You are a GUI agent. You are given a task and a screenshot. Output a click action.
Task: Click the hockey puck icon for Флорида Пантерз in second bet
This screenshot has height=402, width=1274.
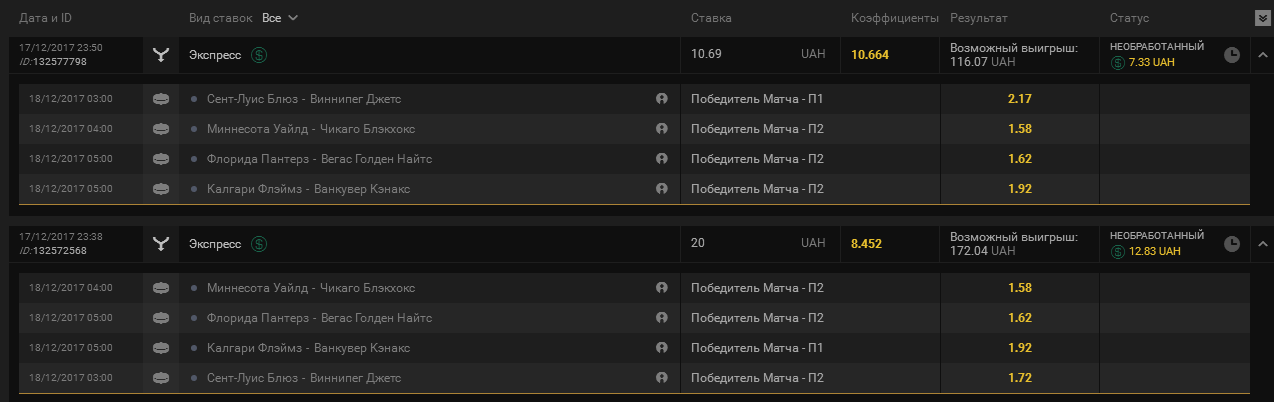(161, 318)
